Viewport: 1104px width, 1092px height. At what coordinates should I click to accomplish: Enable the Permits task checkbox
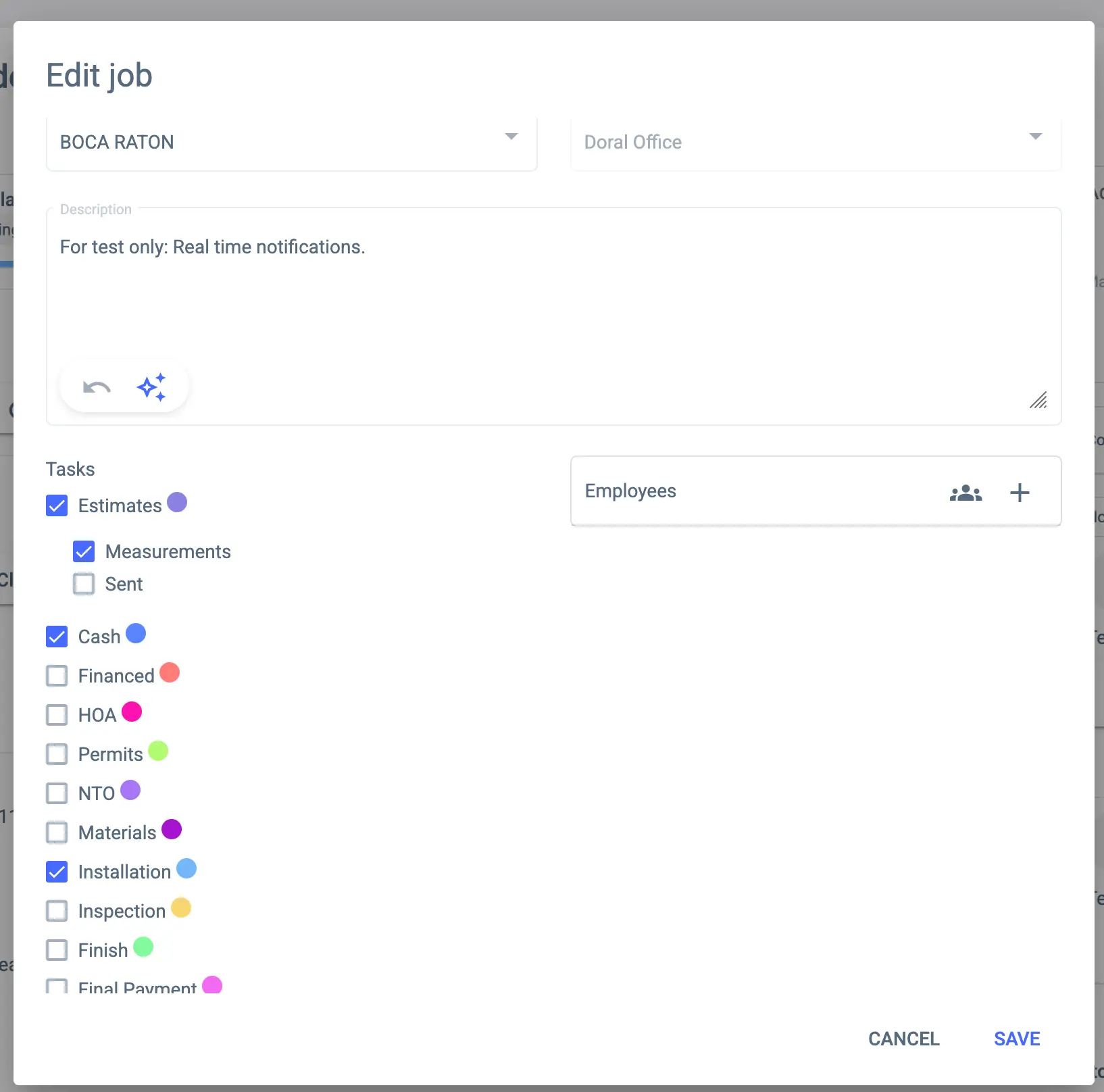click(x=57, y=754)
